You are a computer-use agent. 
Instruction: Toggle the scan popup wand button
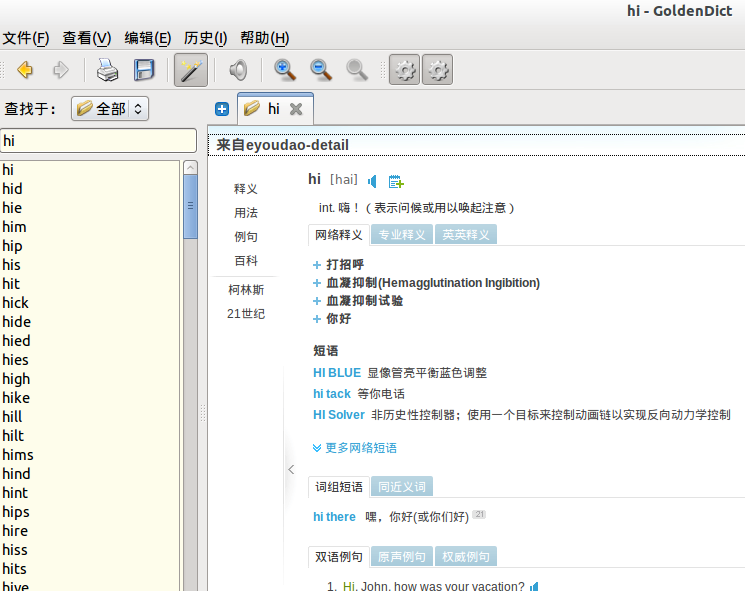point(191,70)
